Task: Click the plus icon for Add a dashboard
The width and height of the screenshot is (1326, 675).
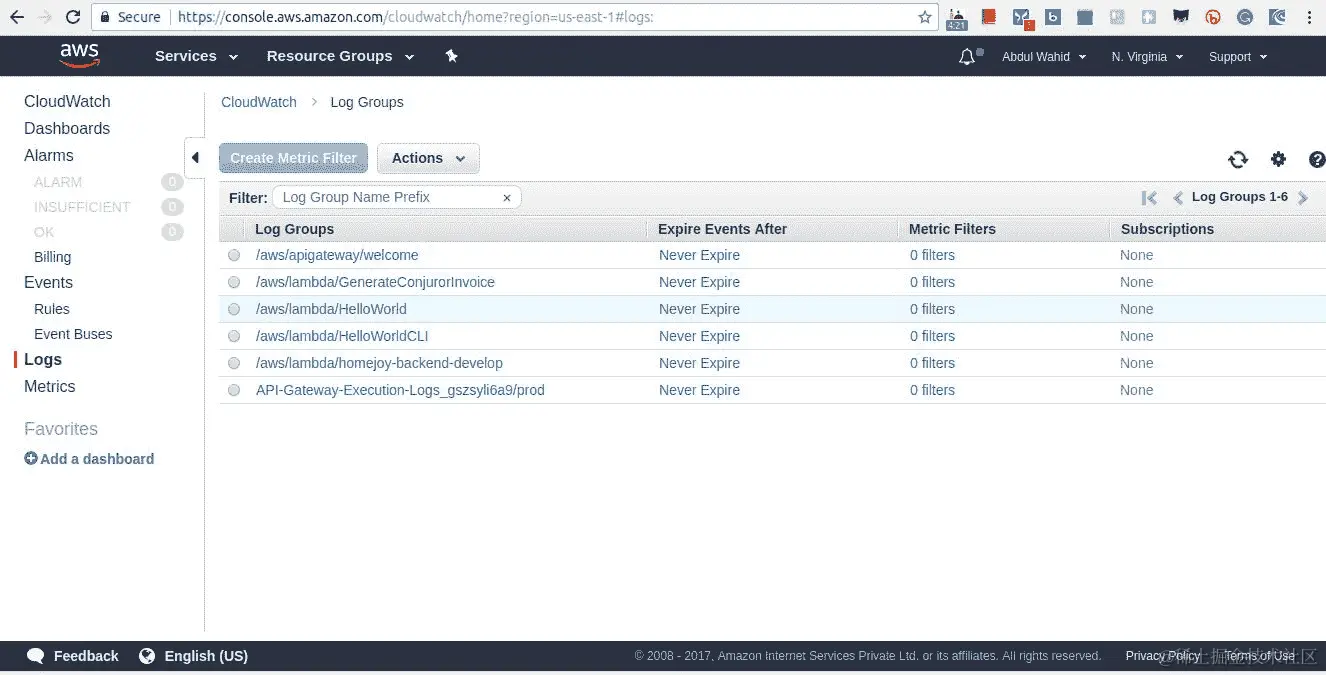Action: (31, 458)
